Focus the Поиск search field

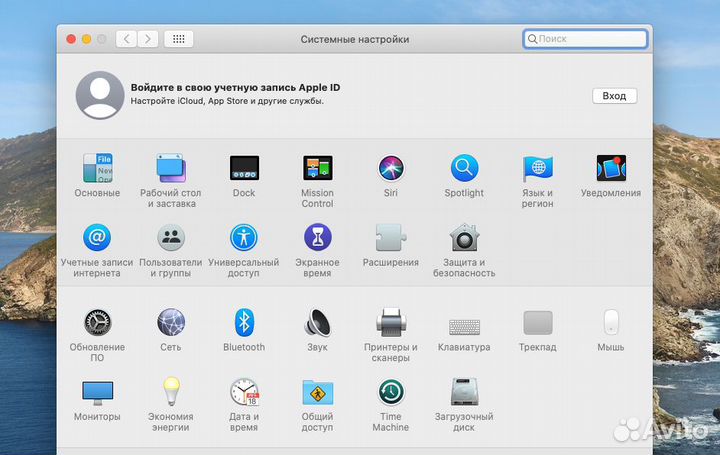tap(585, 39)
